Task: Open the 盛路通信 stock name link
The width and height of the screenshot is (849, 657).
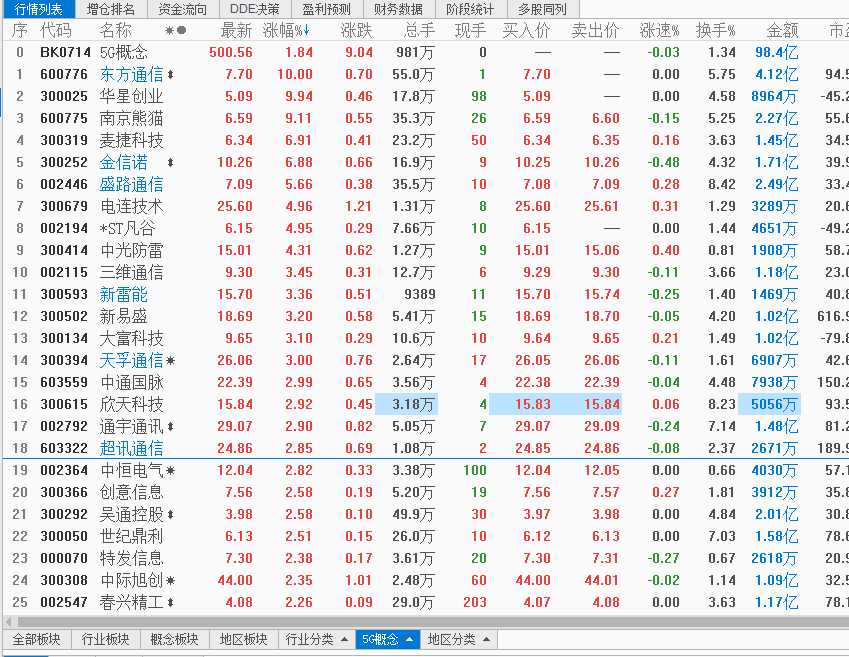Action: [x=132, y=185]
